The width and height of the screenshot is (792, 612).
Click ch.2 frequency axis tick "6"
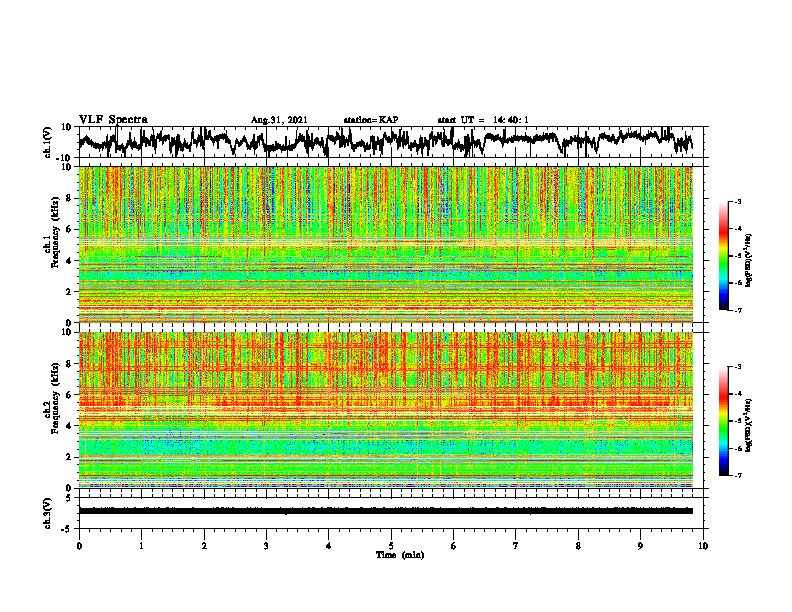click(69, 395)
